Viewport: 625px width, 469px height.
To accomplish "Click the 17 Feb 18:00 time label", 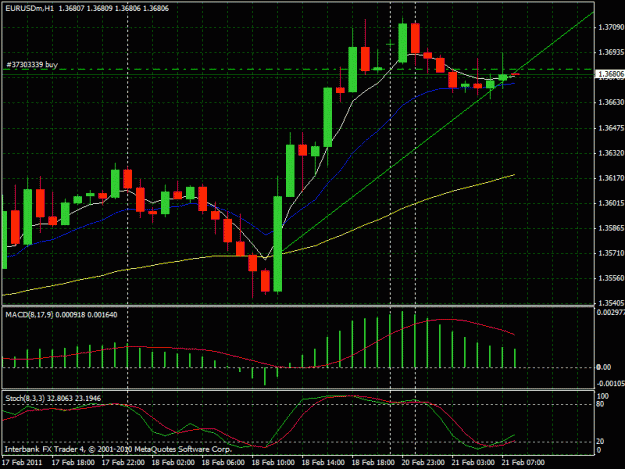I will pos(73,463).
